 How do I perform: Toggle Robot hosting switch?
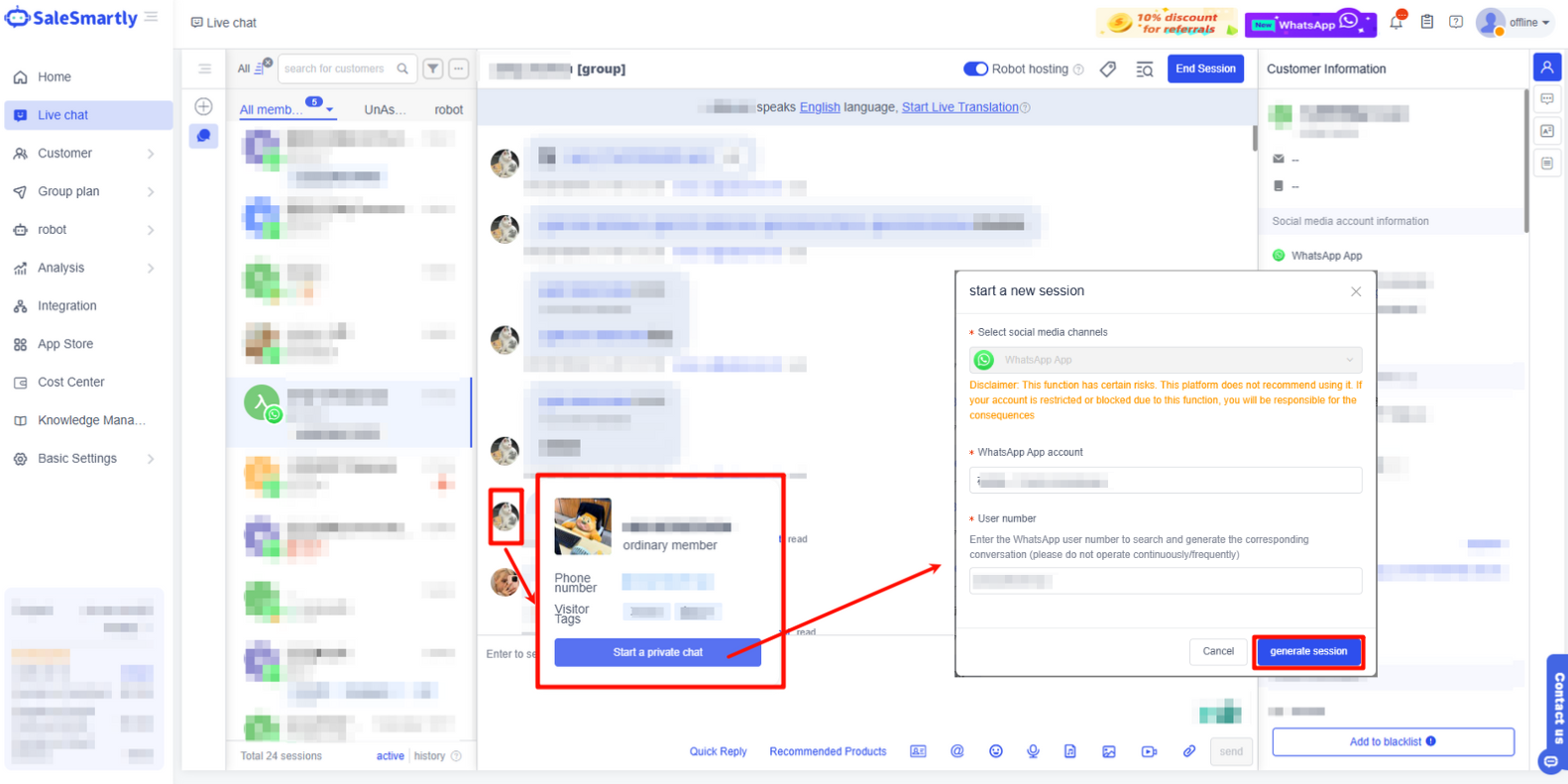(x=975, y=68)
